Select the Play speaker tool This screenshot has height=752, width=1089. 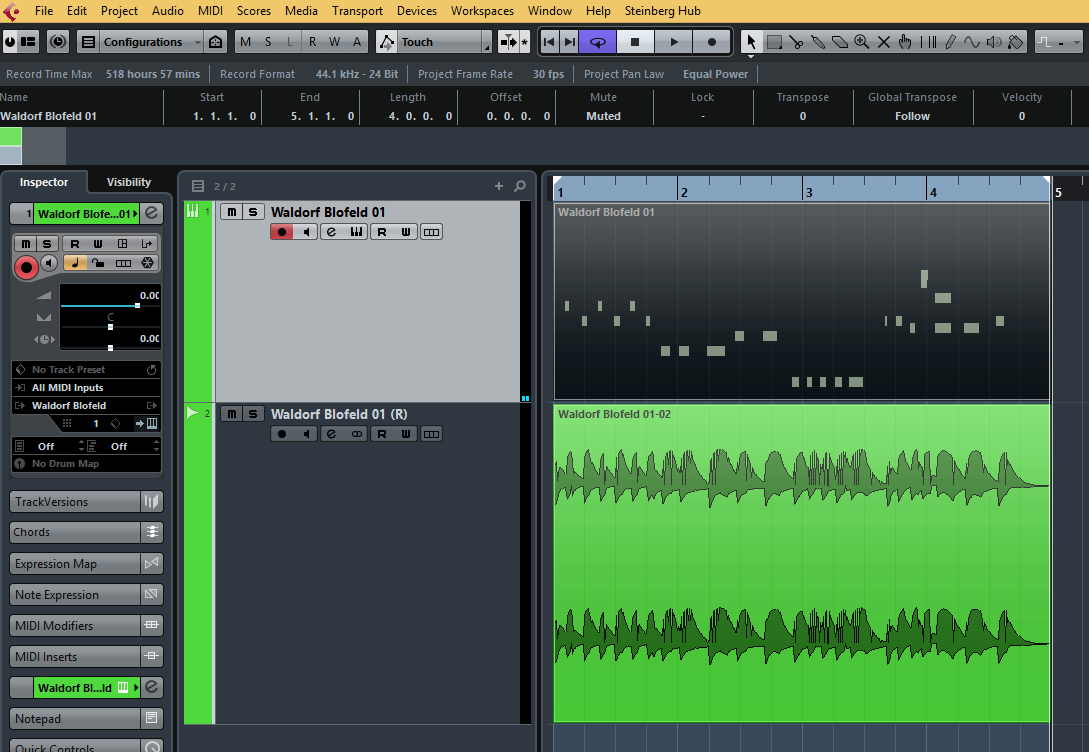pyautogui.click(x=994, y=42)
